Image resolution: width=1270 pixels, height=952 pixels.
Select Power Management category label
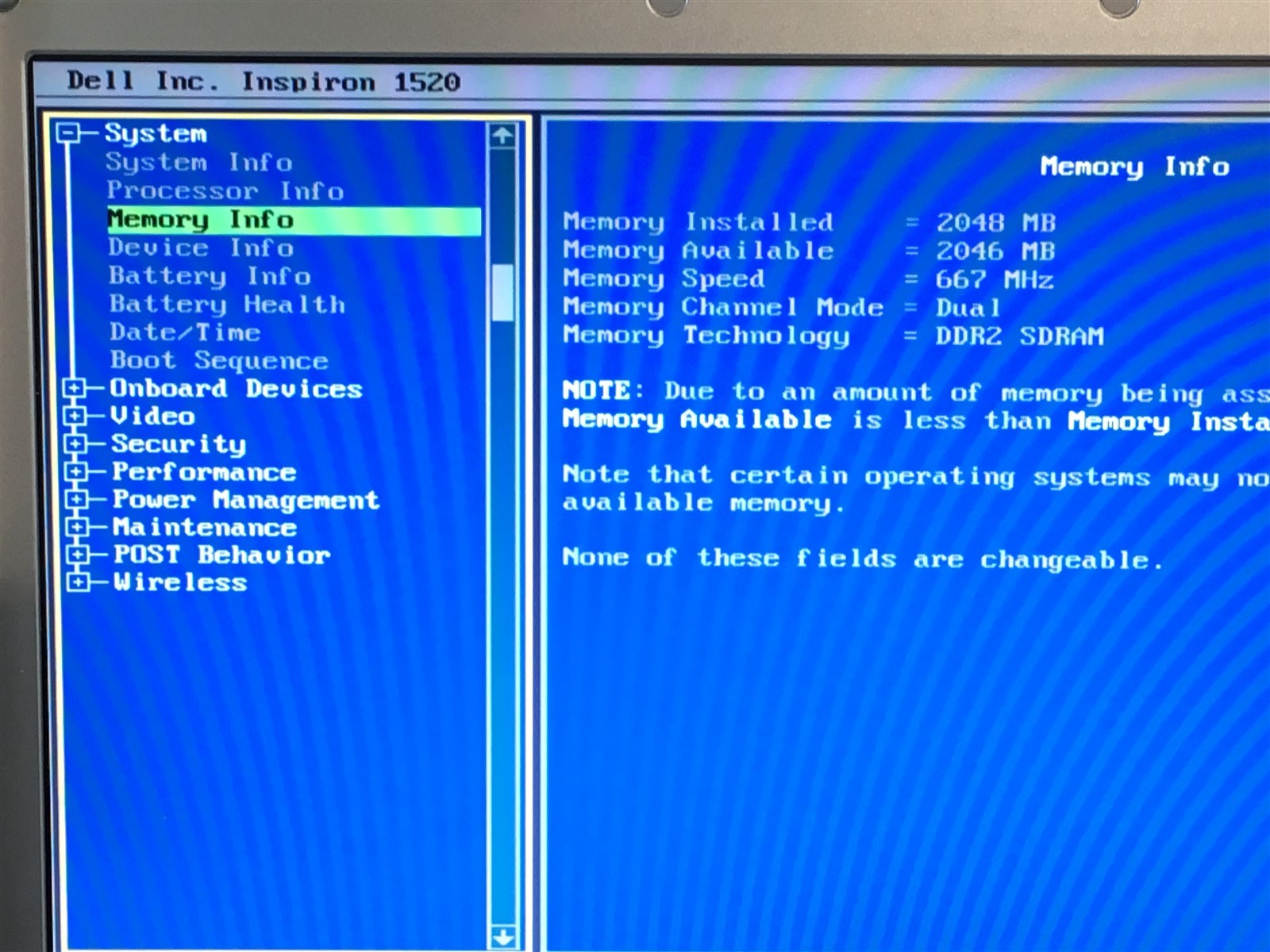pos(246,500)
